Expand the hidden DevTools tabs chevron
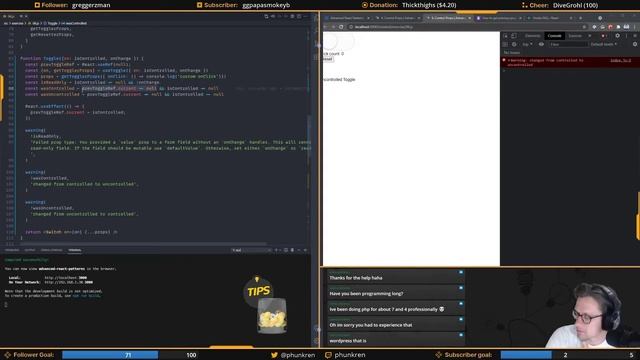 [589, 36]
